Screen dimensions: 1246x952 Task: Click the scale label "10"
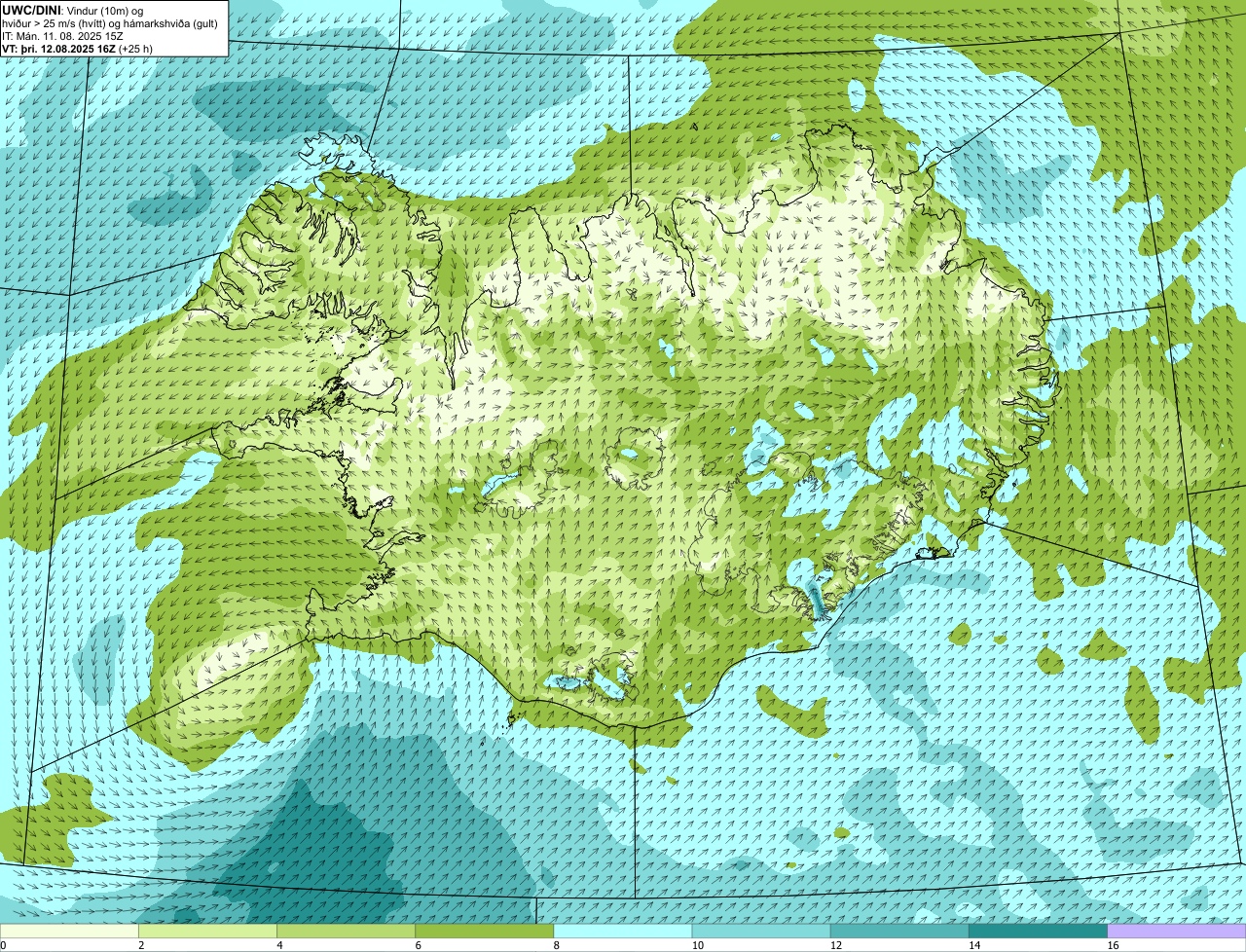(697, 945)
